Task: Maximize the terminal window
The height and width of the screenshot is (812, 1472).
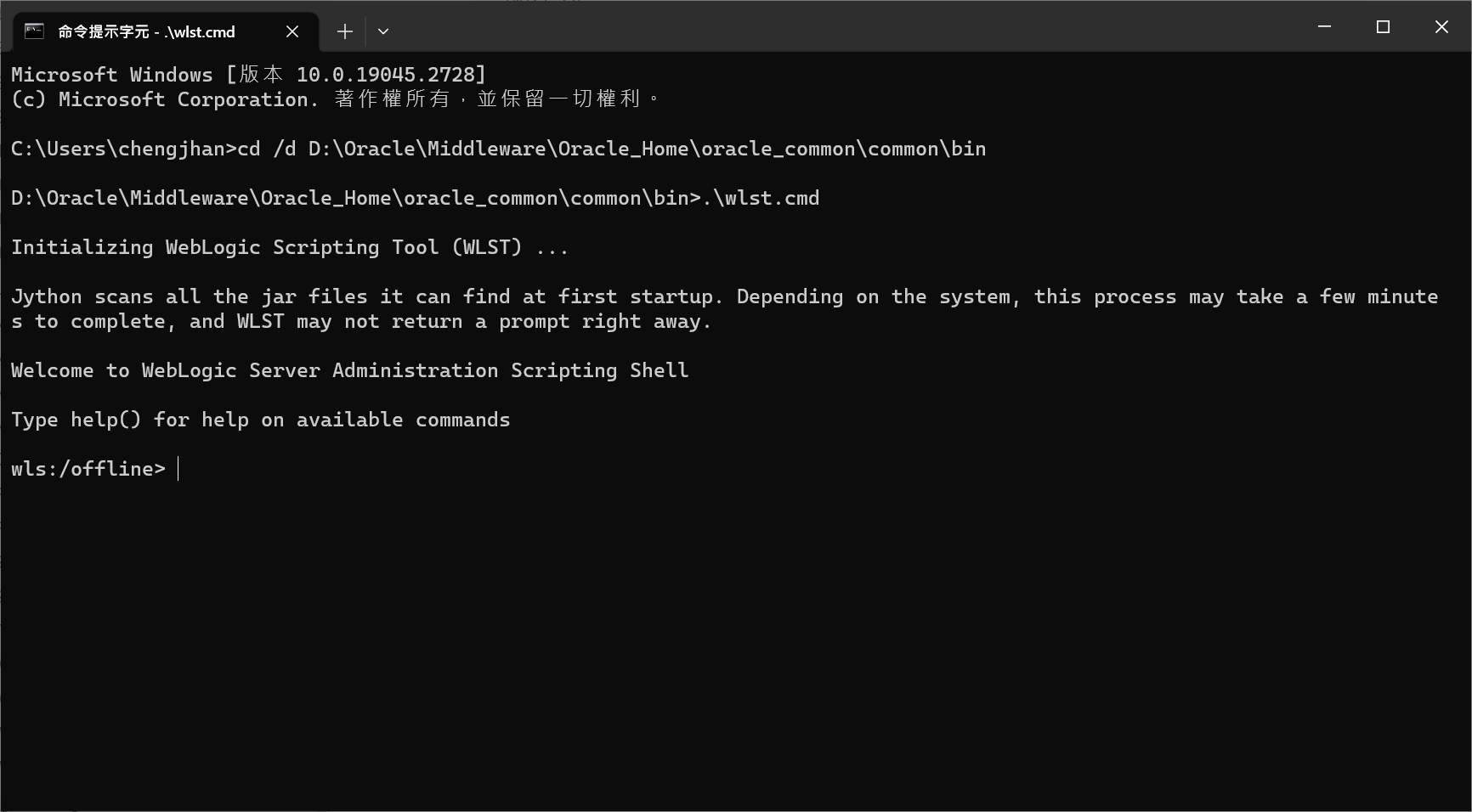Action: (1383, 27)
